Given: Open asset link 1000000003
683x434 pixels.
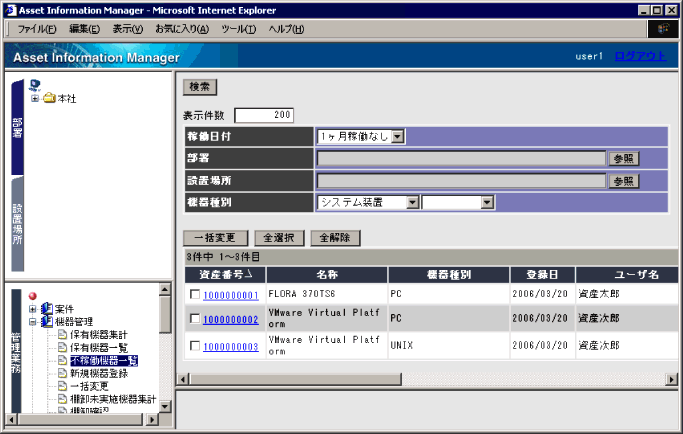Looking at the screenshot, I should coord(231,346).
